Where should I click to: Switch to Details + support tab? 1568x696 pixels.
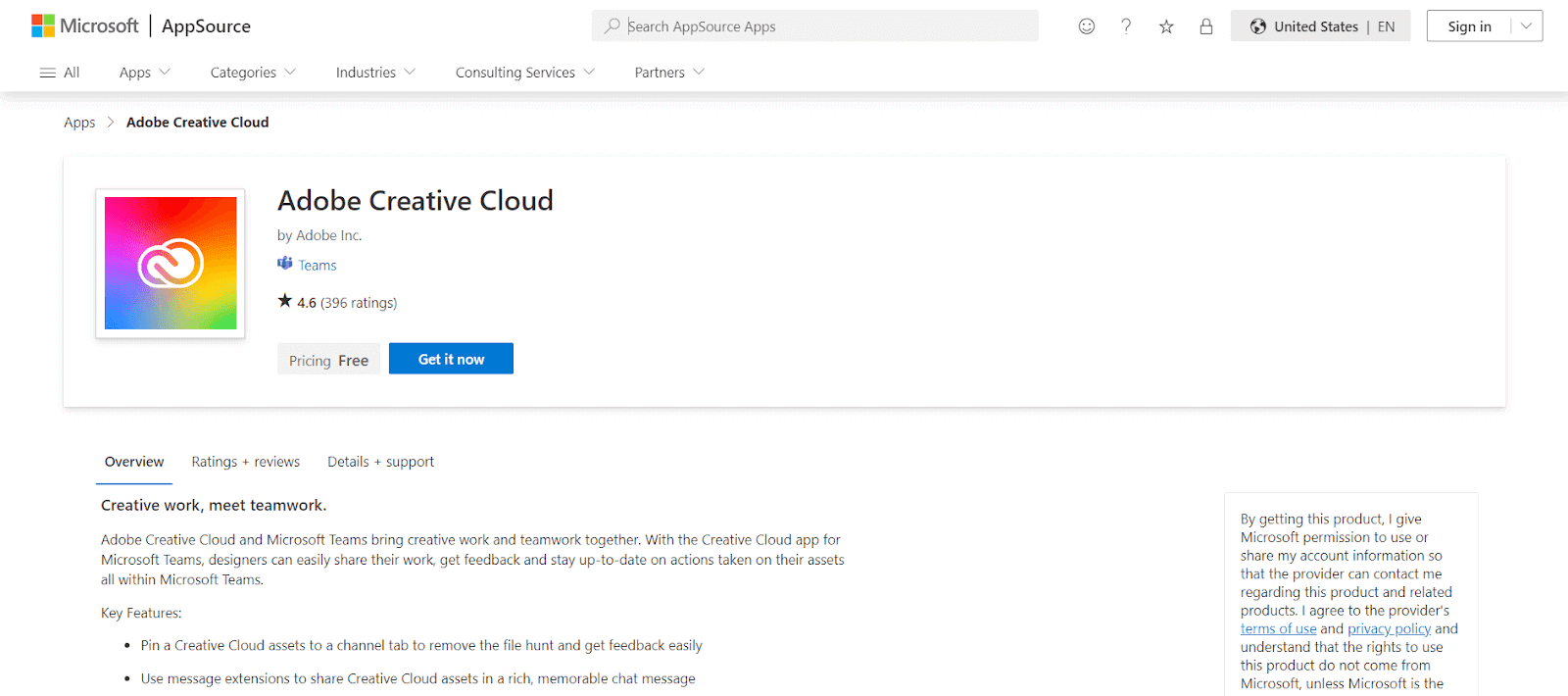tap(380, 462)
